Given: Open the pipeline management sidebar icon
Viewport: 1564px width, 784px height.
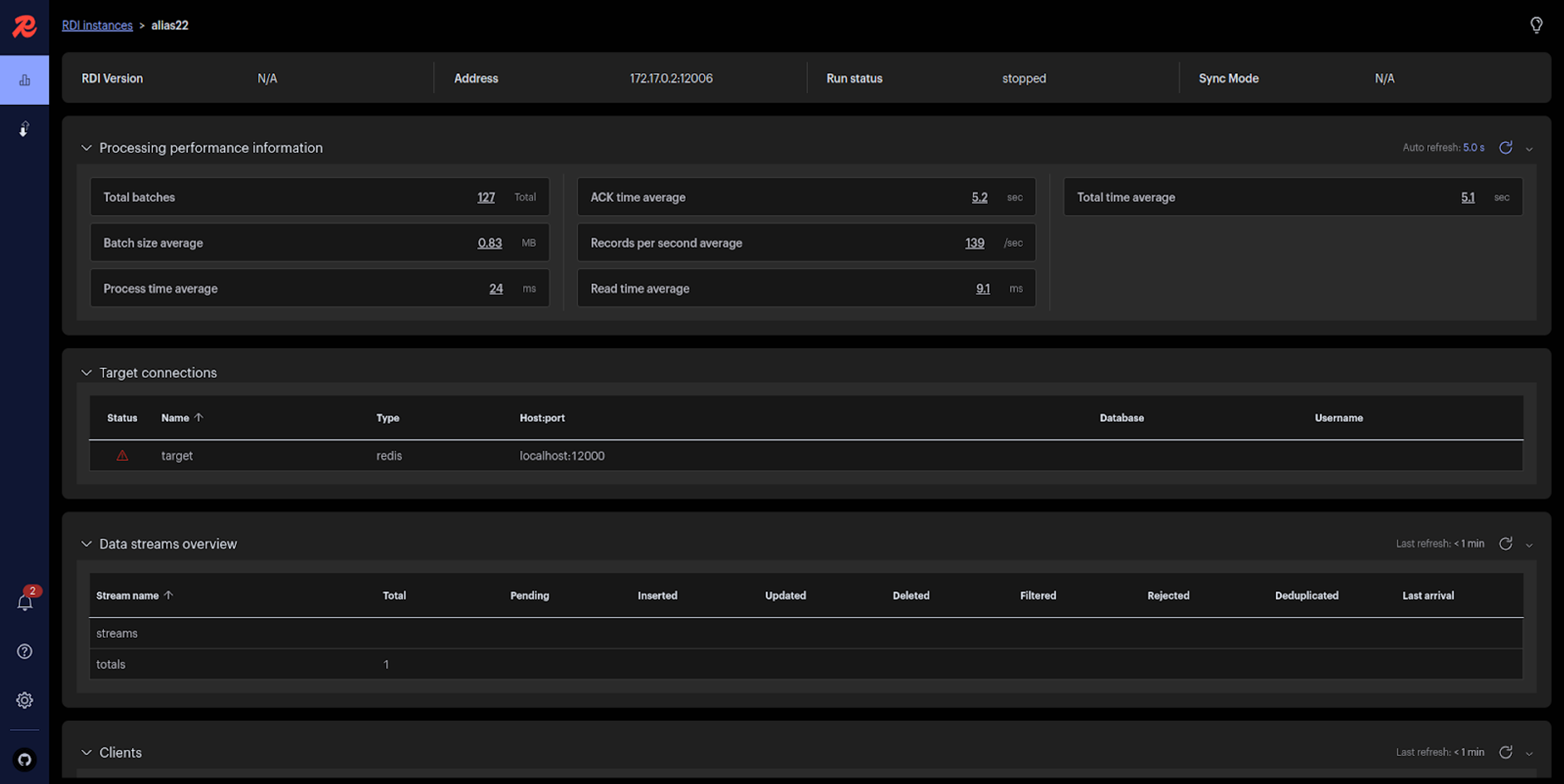Looking at the screenshot, I should pyautogui.click(x=24, y=129).
